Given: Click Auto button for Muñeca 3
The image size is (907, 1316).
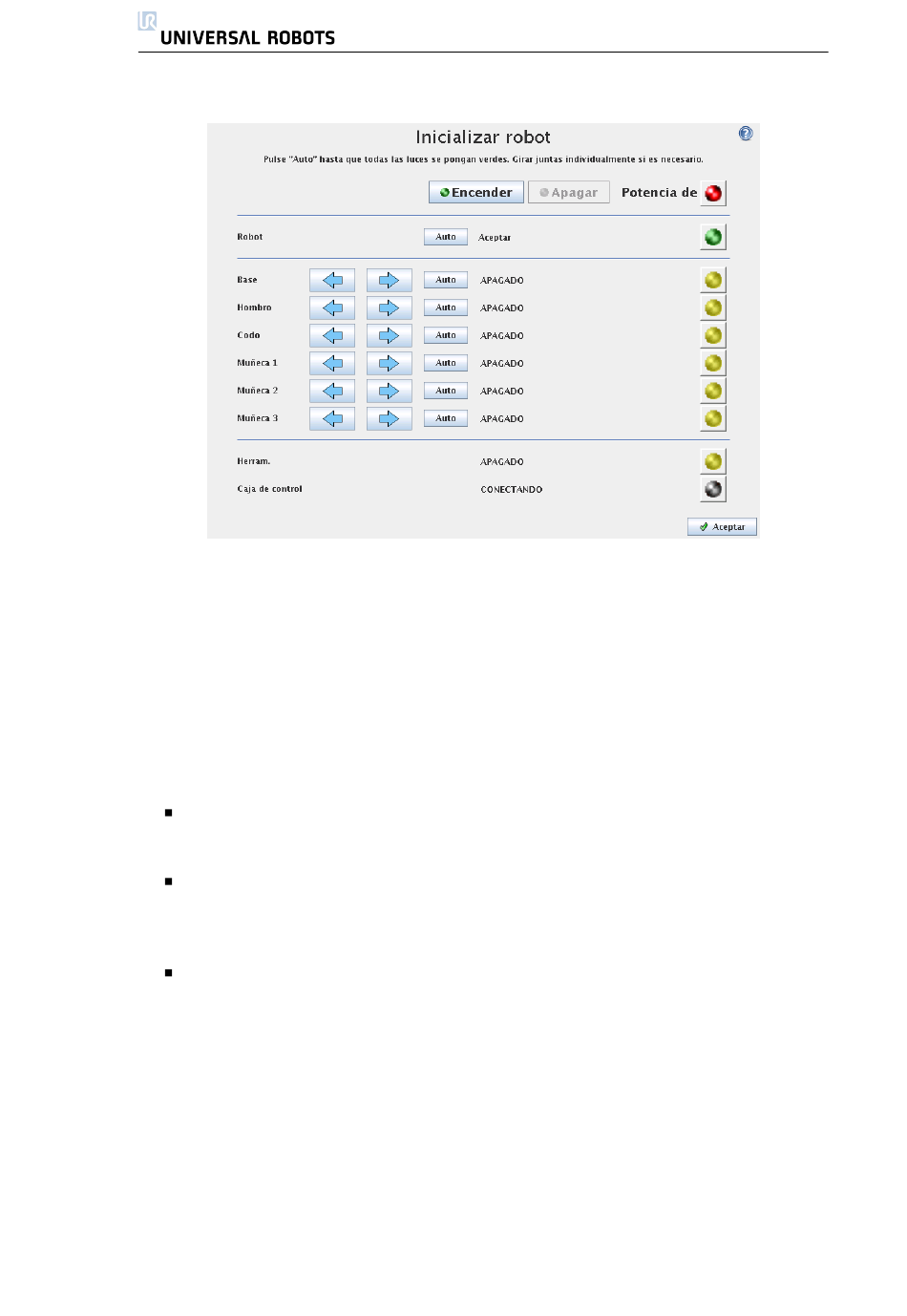Looking at the screenshot, I should (446, 418).
